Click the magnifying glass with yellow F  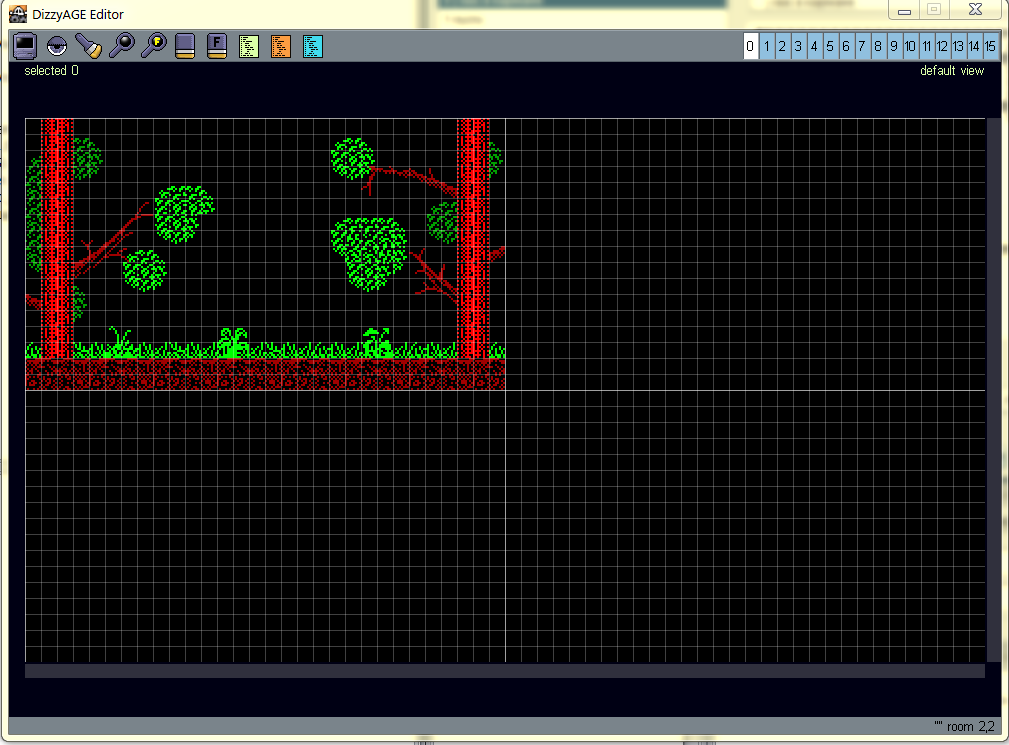tap(153, 46)
